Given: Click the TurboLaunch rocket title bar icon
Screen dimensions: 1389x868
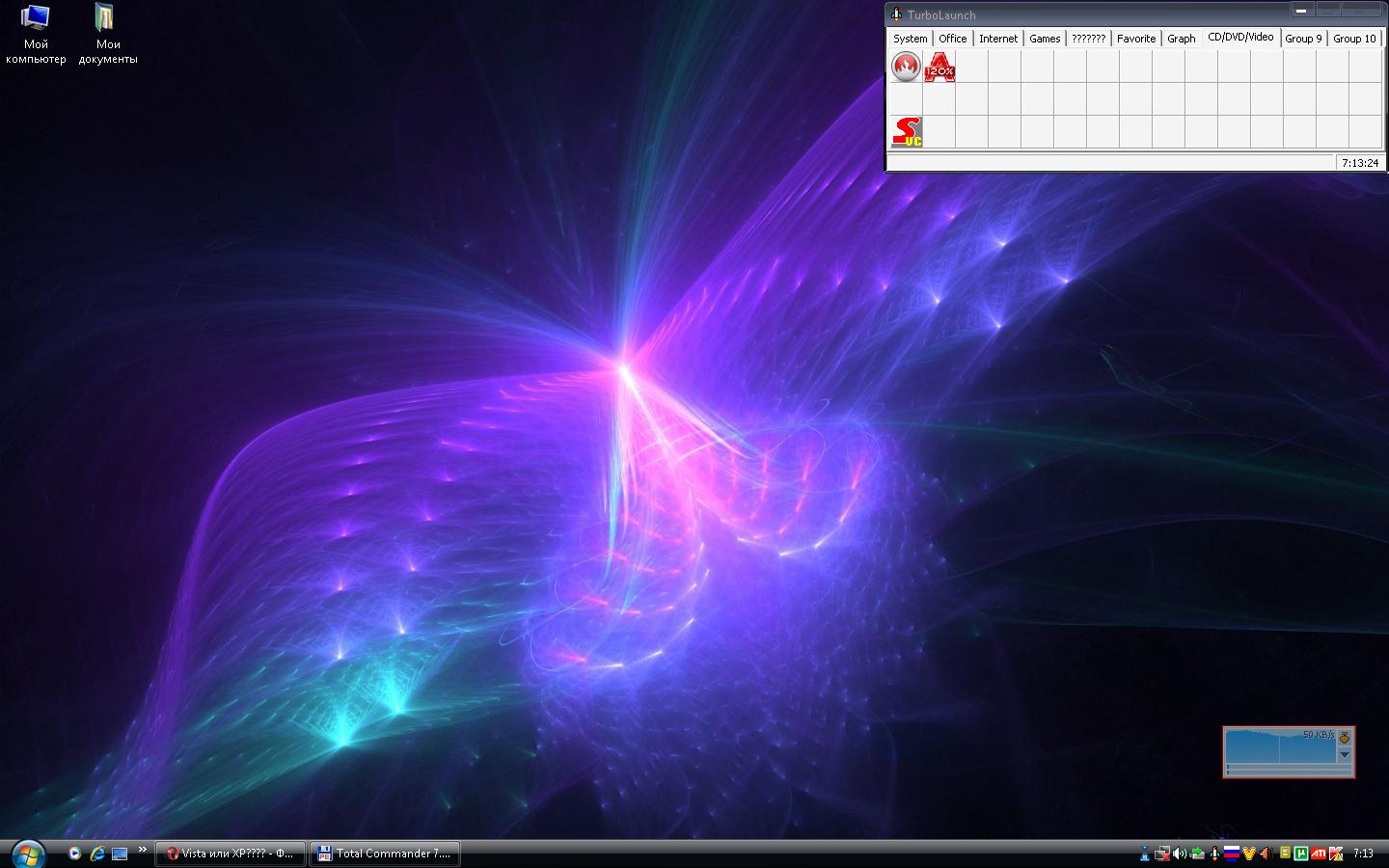Looking at the screenshot, I should [x=896, y=14].
